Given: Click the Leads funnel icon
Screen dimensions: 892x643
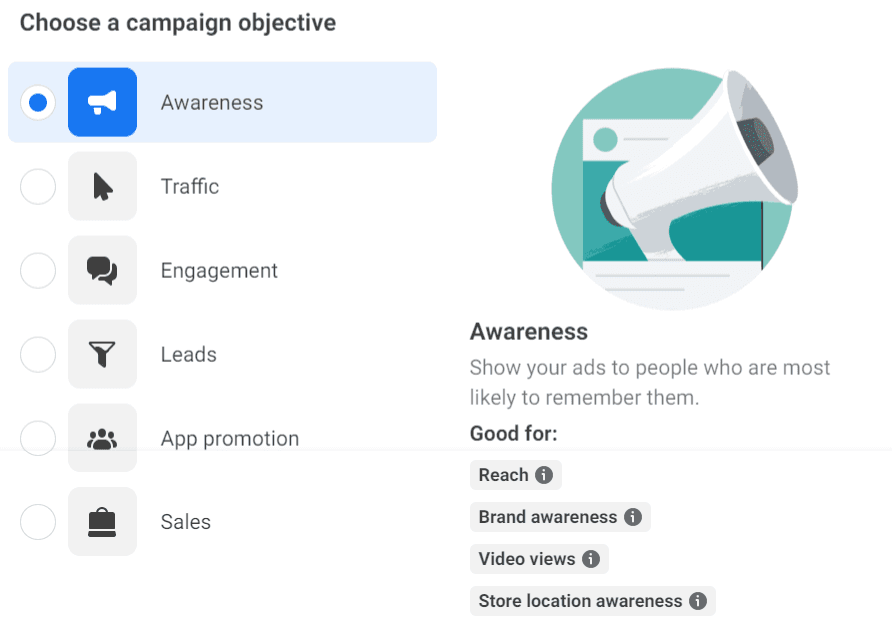Looking at the screenshot, I should click(x=102, y=354).
